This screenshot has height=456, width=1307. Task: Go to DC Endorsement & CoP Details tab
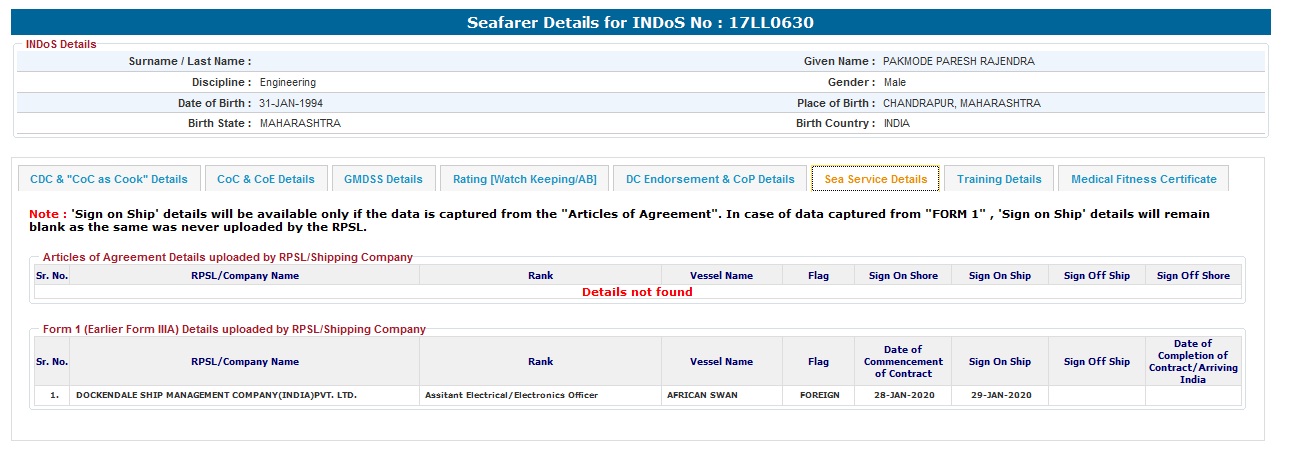click(710, 179)
